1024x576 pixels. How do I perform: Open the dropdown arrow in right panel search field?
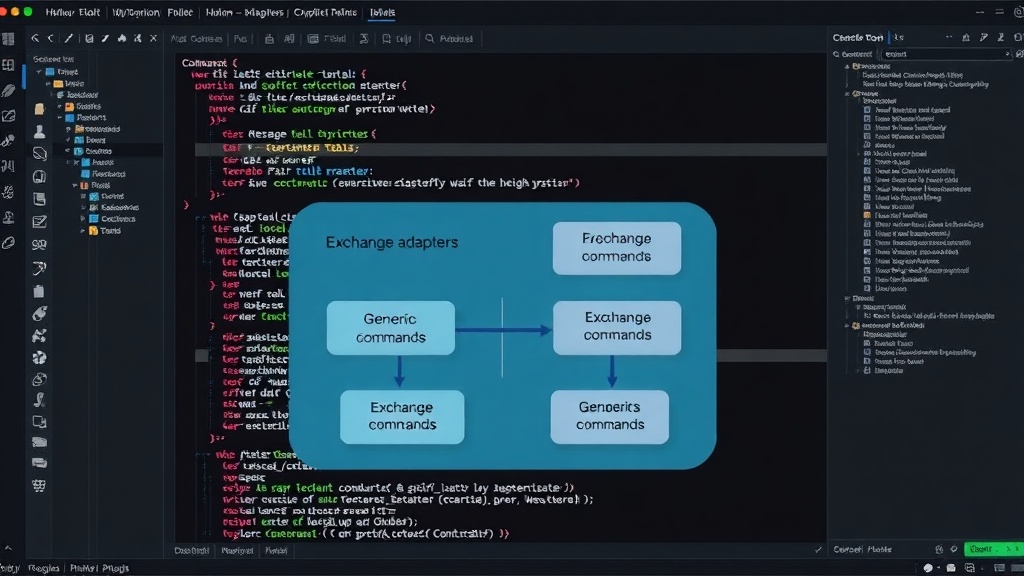[x=1006, y=54]
